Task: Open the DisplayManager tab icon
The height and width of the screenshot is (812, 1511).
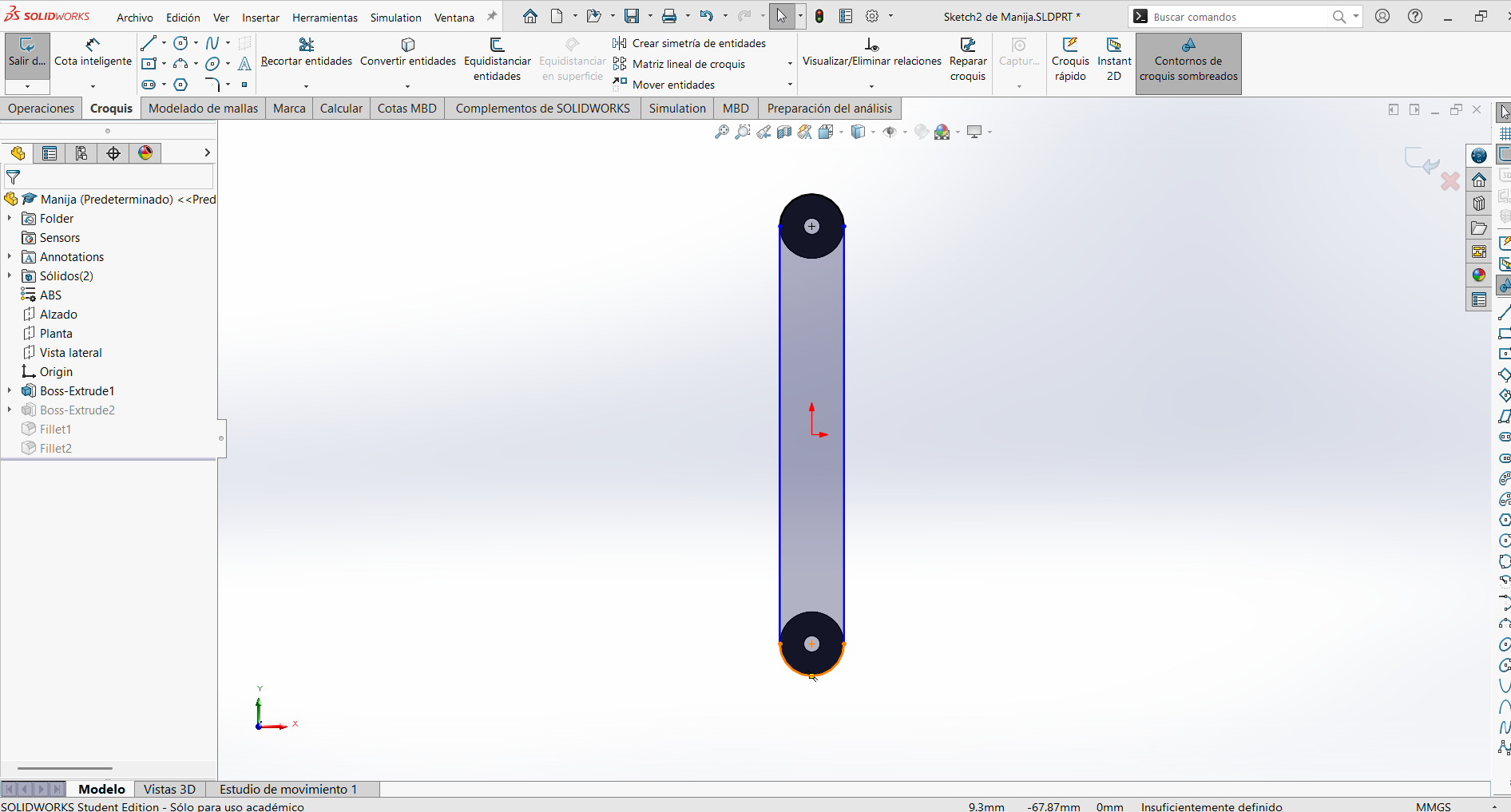Action: click(145, 153)
